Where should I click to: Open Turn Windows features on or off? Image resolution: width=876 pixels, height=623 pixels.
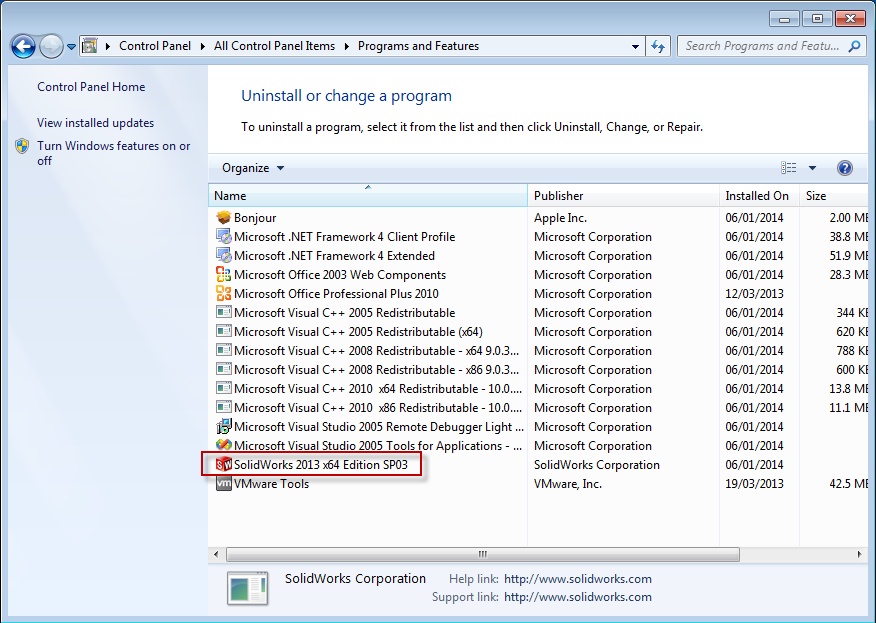pos(113,153)
